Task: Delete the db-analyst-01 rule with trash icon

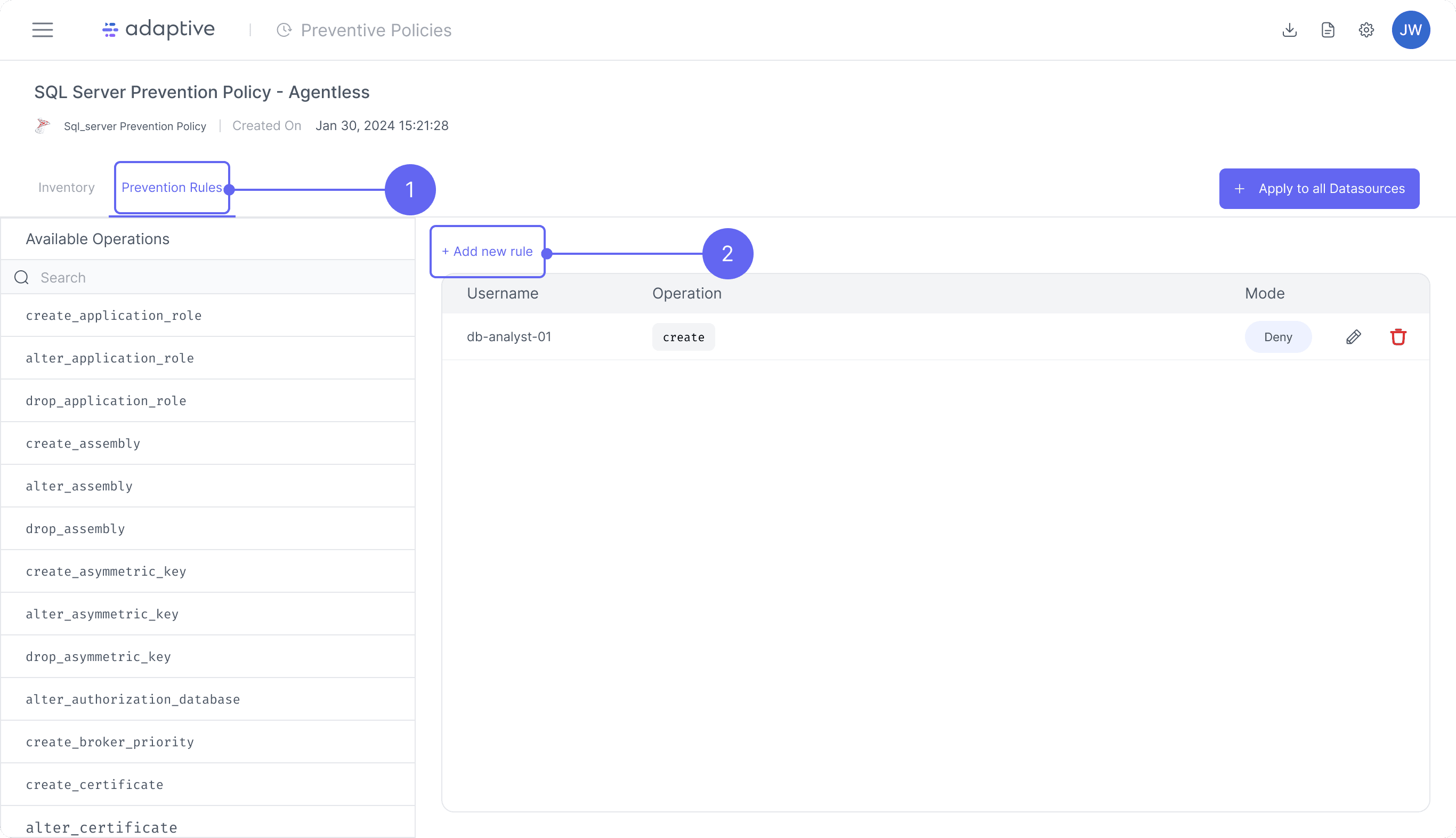Action: coord(1398,337)
